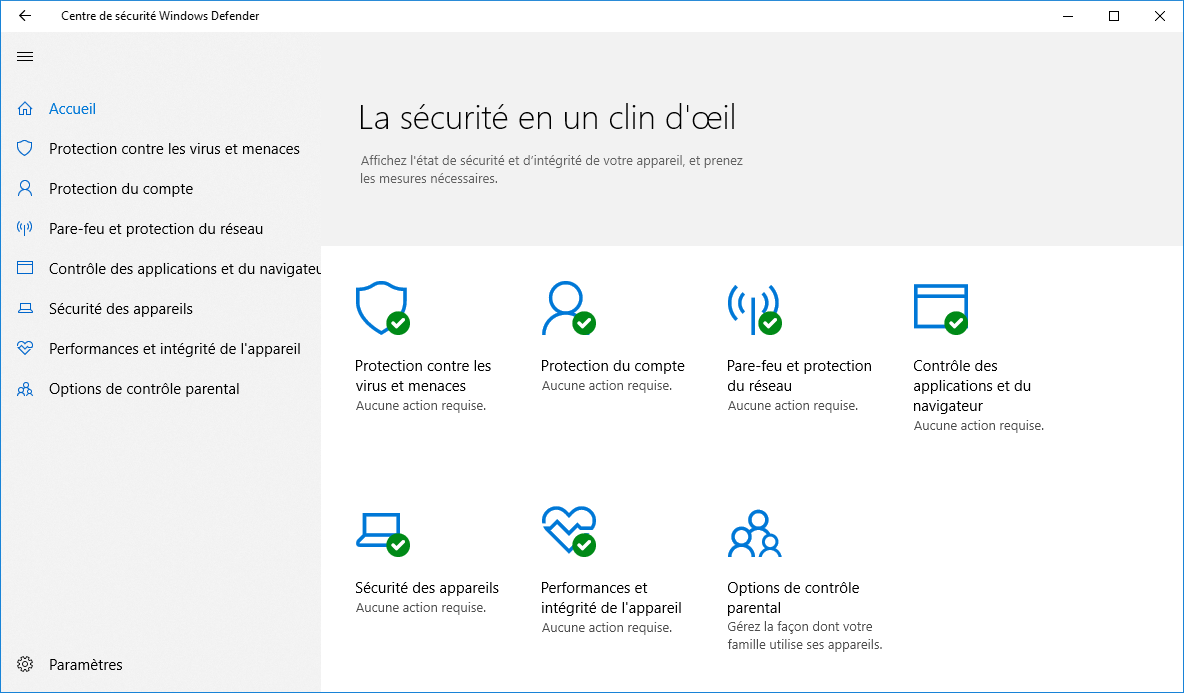This screenshot has width=1184, height=693.
Task: Open the heart icon for device performance tile
Action: [569, 531]
